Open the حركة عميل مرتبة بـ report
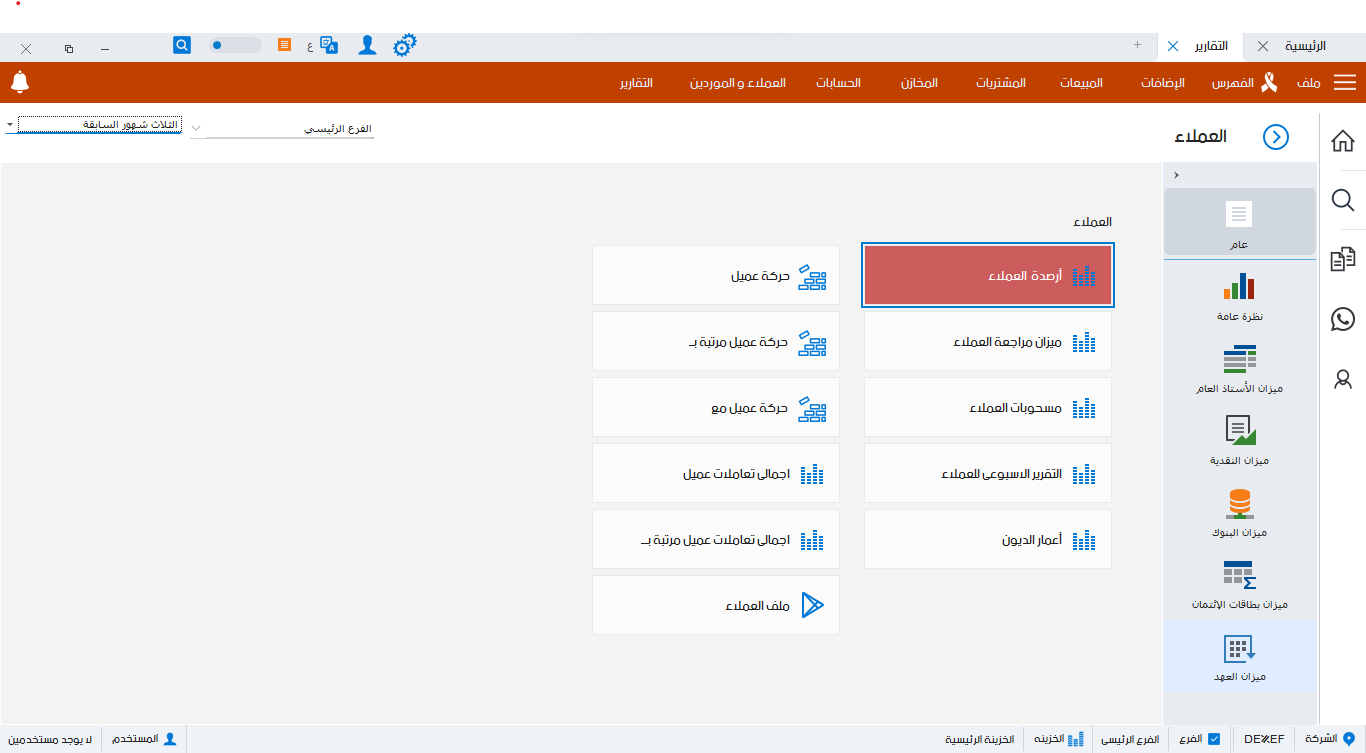The width and height of the screenshot is (1366, 753). coord(716,341)
